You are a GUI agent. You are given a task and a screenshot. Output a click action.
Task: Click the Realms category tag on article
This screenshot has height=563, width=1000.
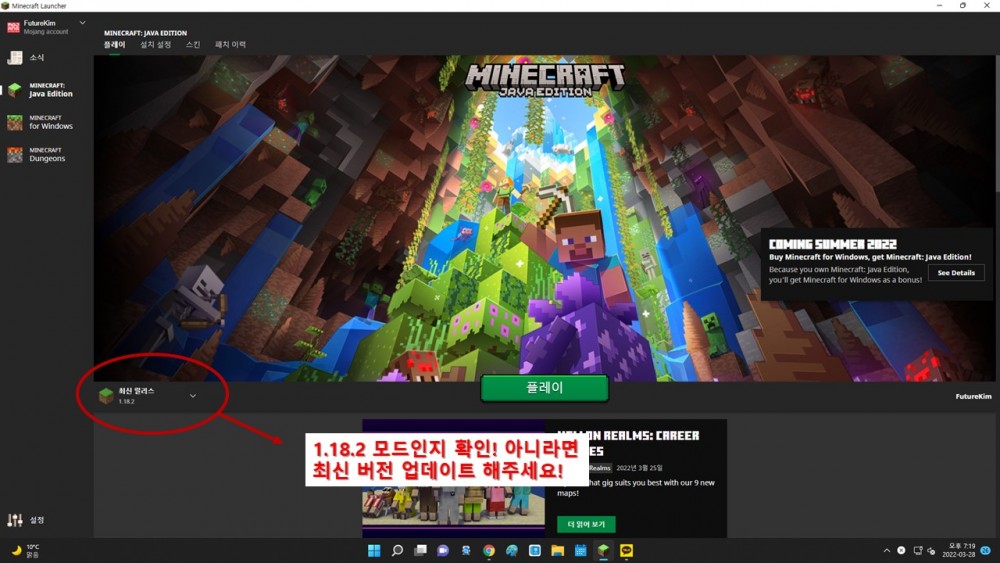(x=599, y=468)
